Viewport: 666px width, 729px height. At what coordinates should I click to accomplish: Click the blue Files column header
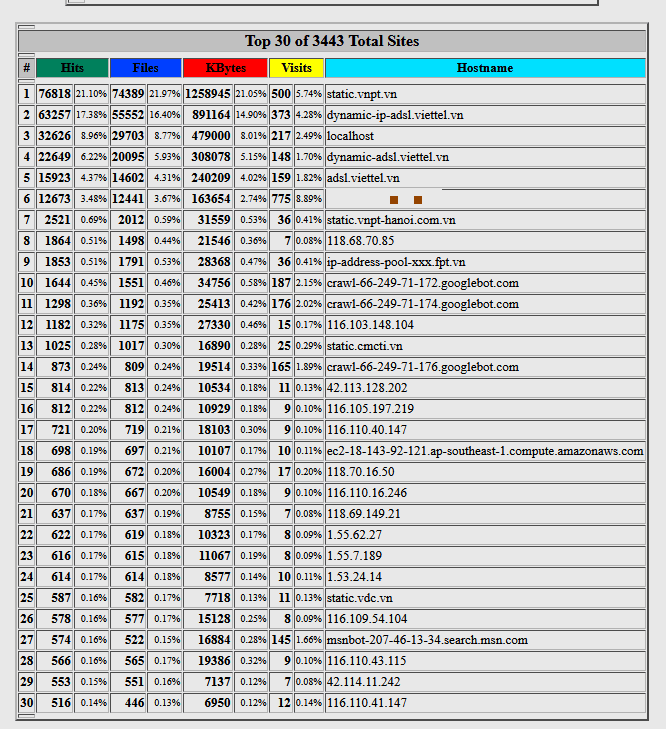point(145,68)
